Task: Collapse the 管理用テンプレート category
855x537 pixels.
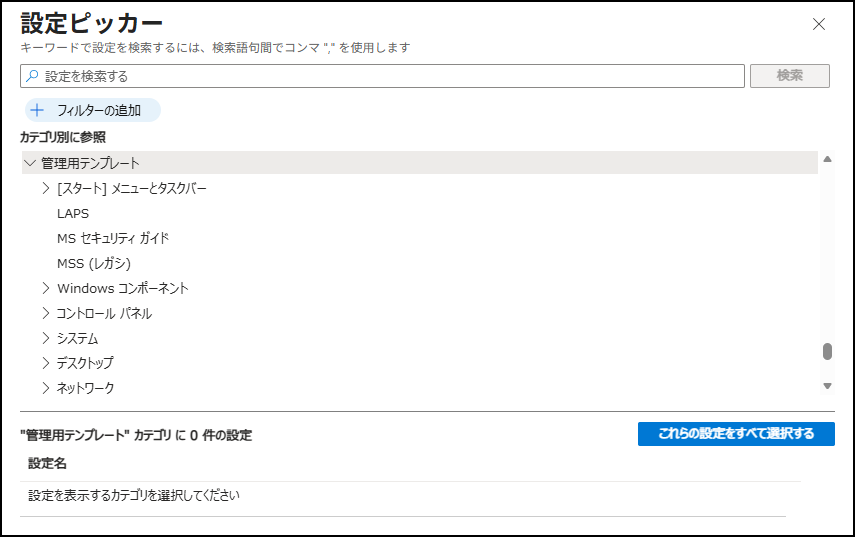Action: (x=29, y=163)
